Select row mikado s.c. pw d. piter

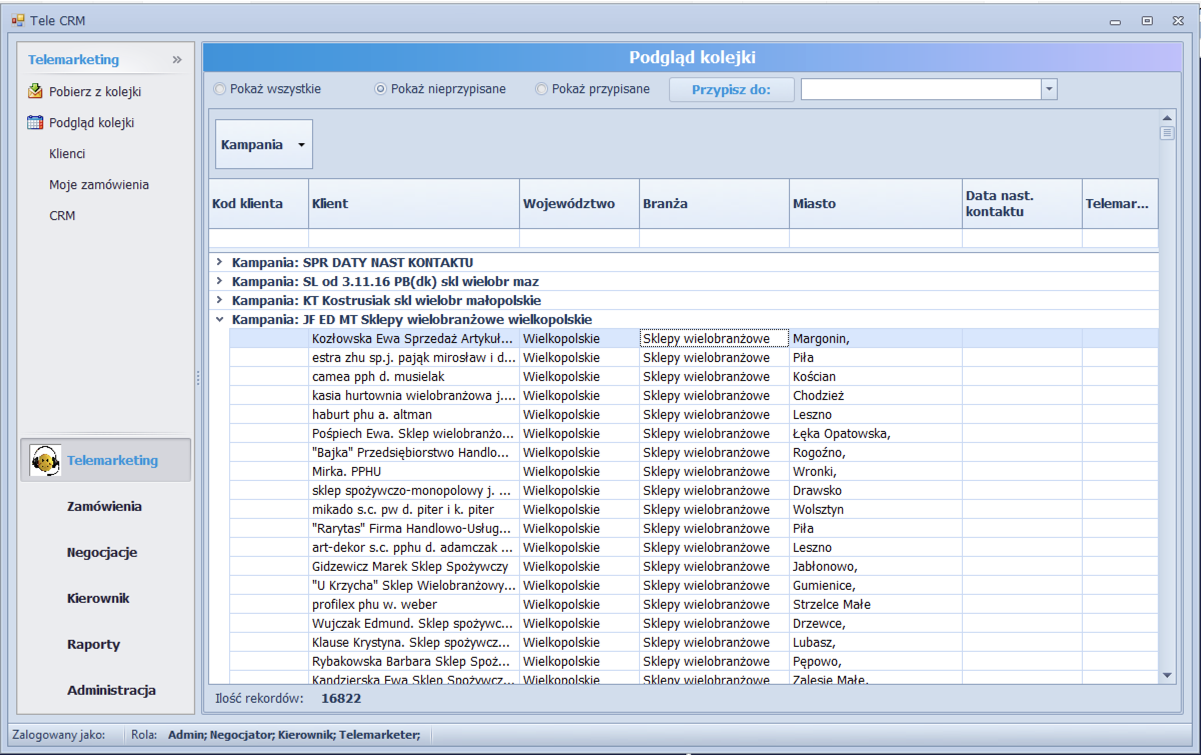694,510
